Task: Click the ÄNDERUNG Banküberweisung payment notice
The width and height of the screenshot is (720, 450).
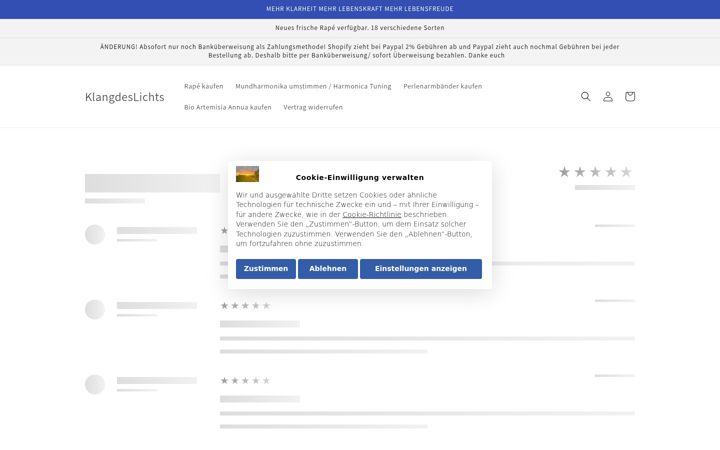Action: click(360, 51)
